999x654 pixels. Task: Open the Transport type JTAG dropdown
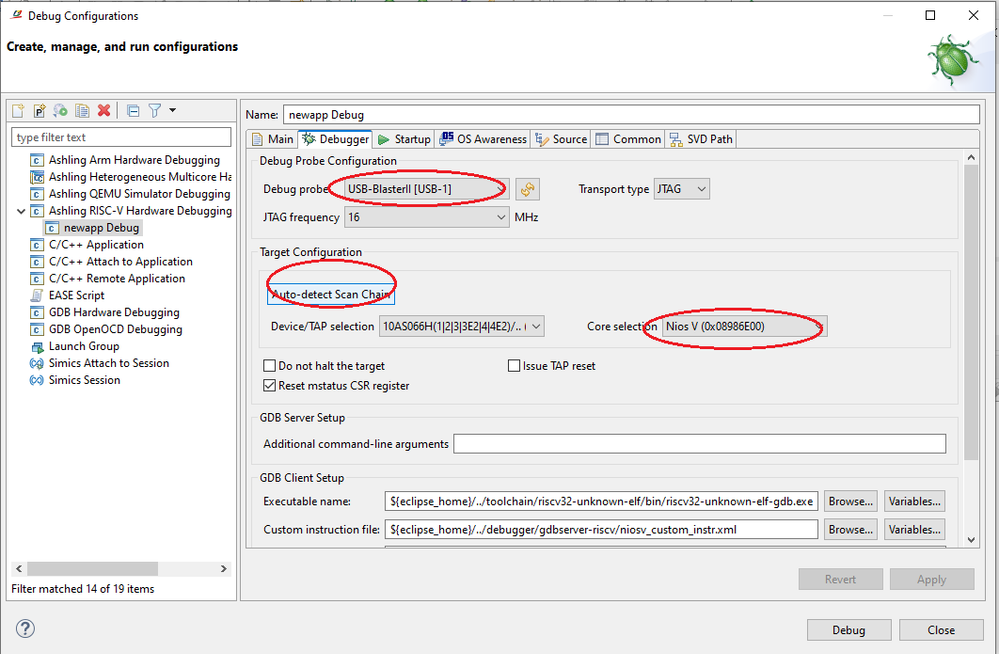pos(681,189)
